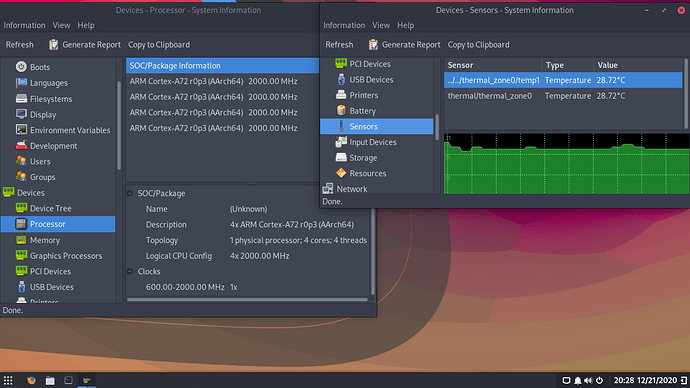The width and height of the screenshot is (690, 388).
Task: Select Storage drive icon
Action: coord(341,157)
